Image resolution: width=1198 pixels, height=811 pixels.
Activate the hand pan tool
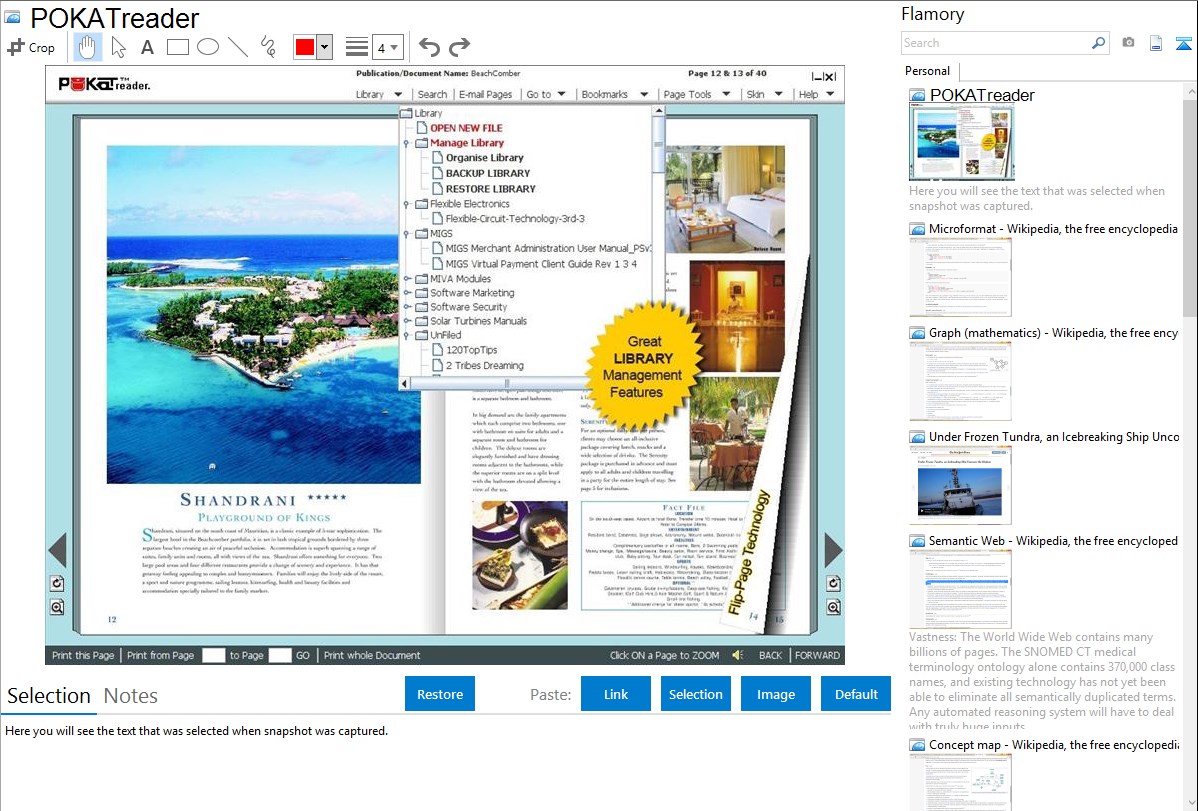coord(87,47)
